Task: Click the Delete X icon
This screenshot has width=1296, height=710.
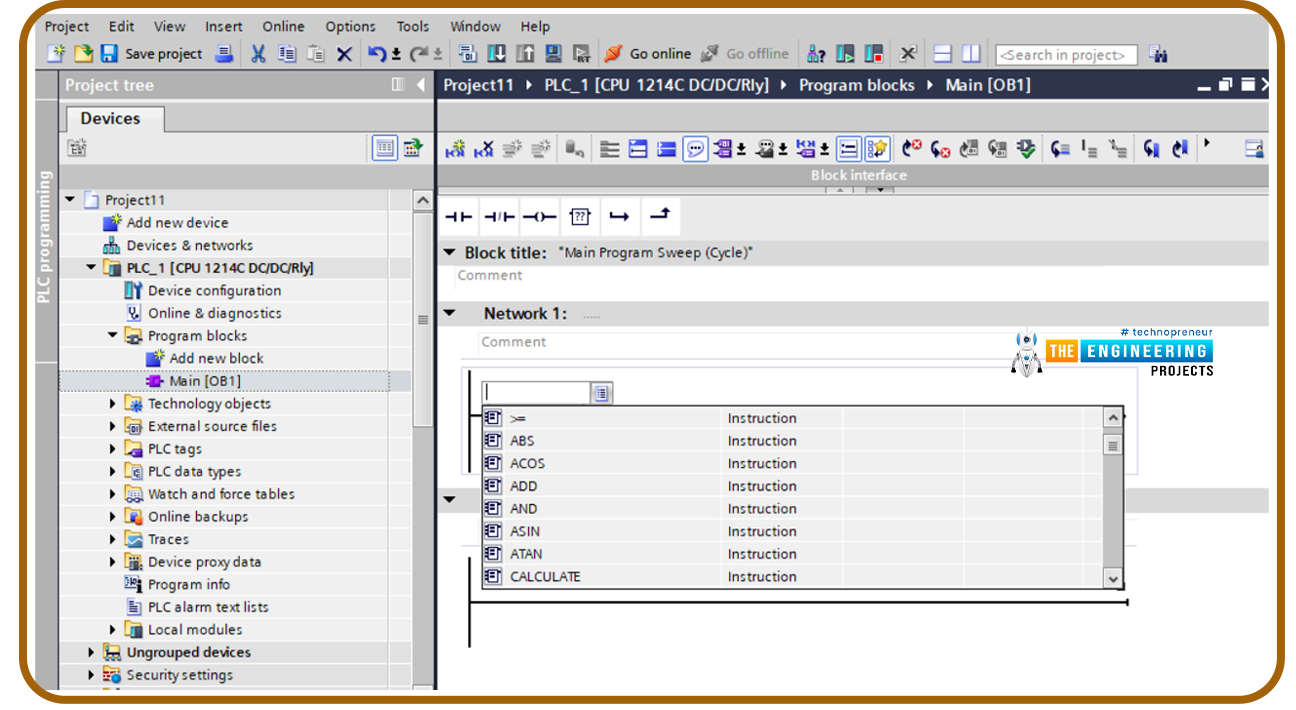Action: 344,54
